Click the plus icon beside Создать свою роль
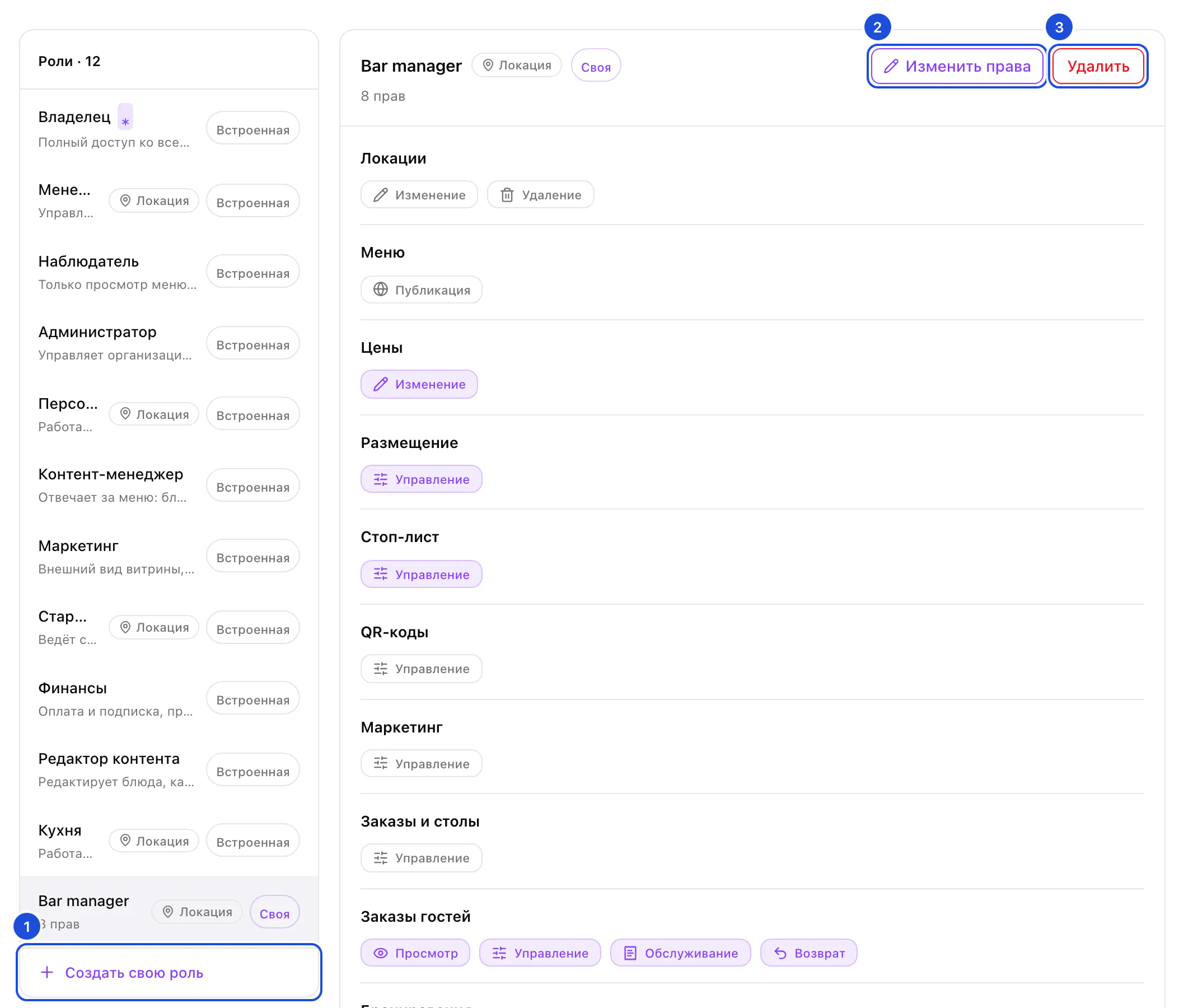The width and height of the screenshot is (1179, 1008). coord(47,972)
